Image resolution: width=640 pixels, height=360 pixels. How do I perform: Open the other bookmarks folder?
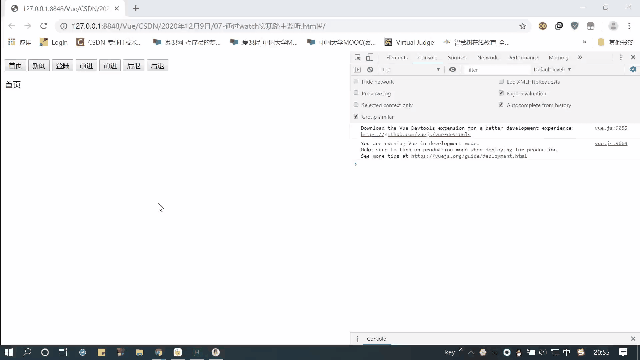pos(615,42)
